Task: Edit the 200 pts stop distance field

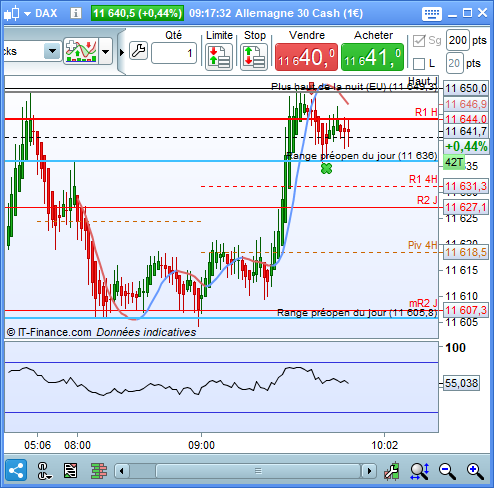Action: [x=458, y=40]
